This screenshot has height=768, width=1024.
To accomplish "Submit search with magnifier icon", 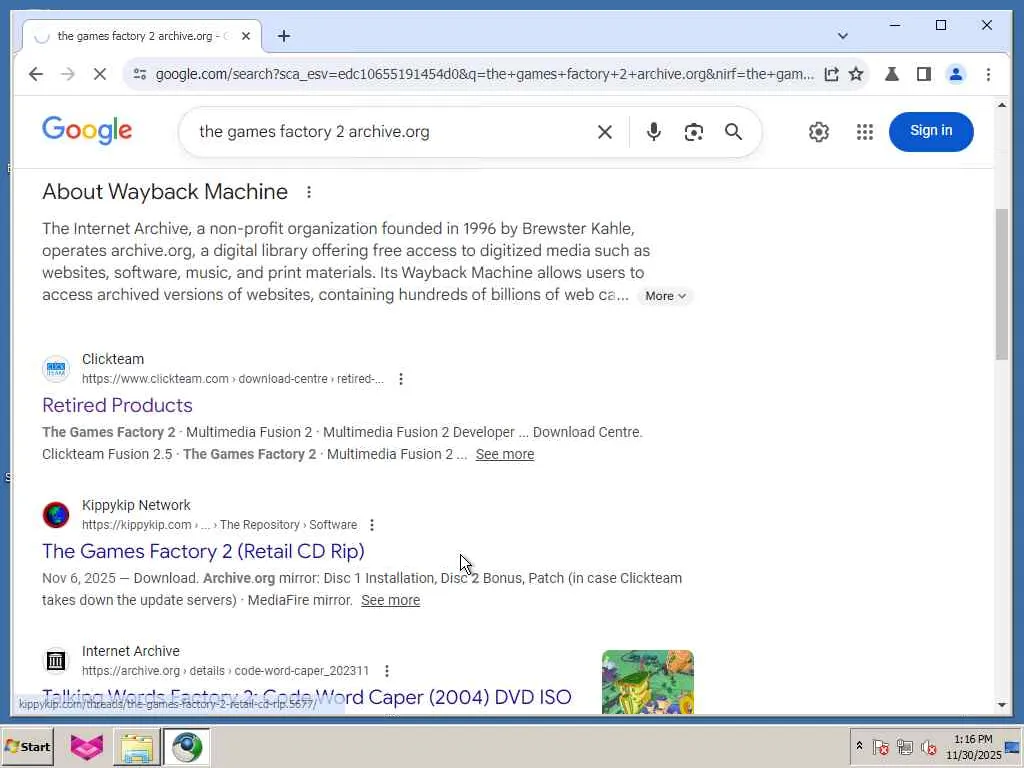I will 733,132.
